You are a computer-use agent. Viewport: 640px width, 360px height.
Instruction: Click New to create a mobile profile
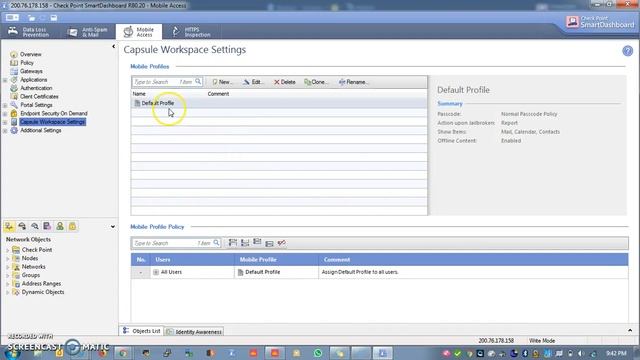click(222, 82)
